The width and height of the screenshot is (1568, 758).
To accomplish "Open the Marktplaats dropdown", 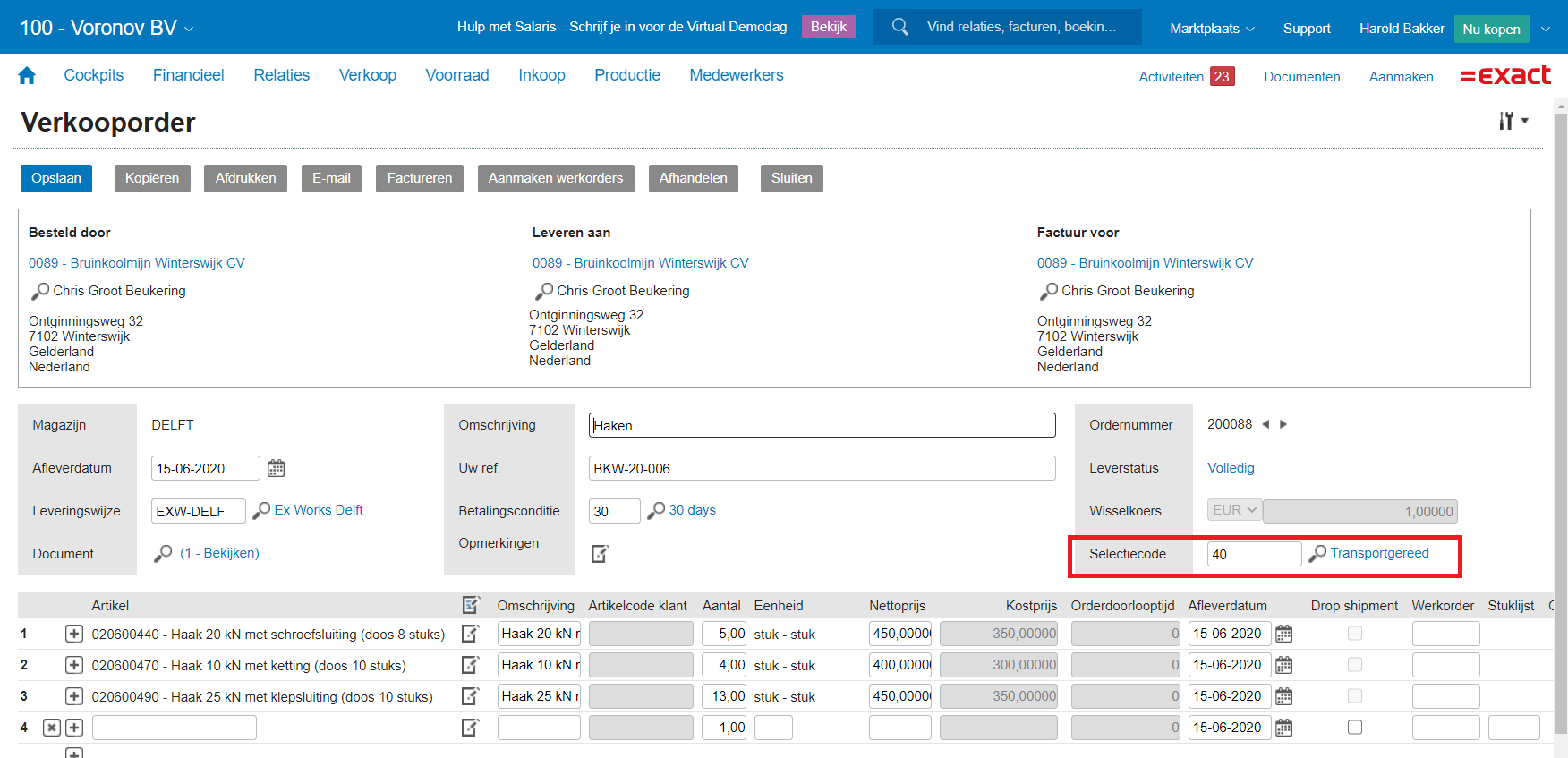I will (1212, 29).
